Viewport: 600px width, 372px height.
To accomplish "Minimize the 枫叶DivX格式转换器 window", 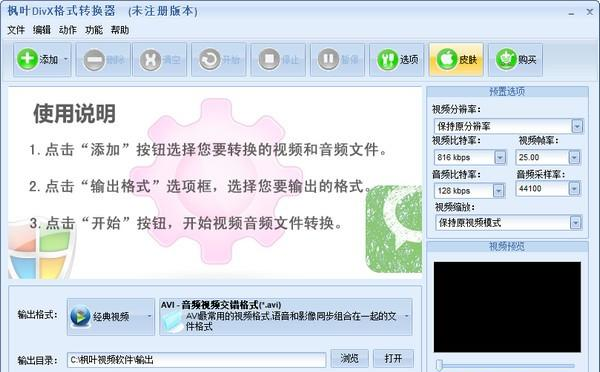I will point(571,13).
